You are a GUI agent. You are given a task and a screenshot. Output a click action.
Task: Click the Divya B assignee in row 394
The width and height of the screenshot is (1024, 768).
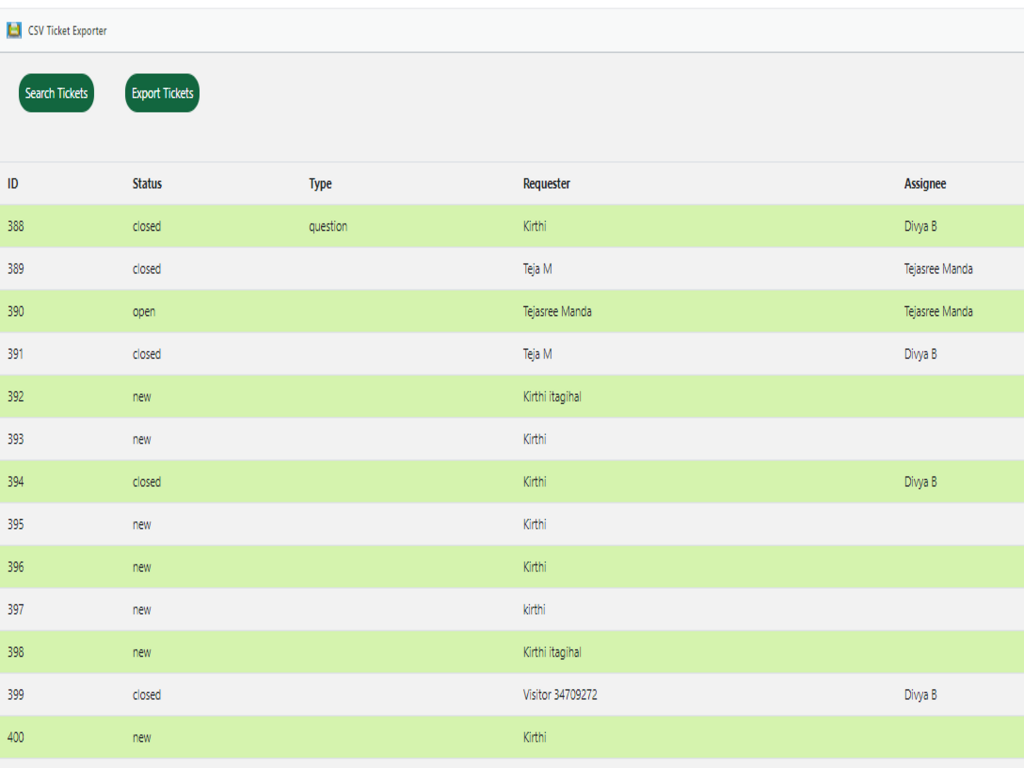[921, 481]
